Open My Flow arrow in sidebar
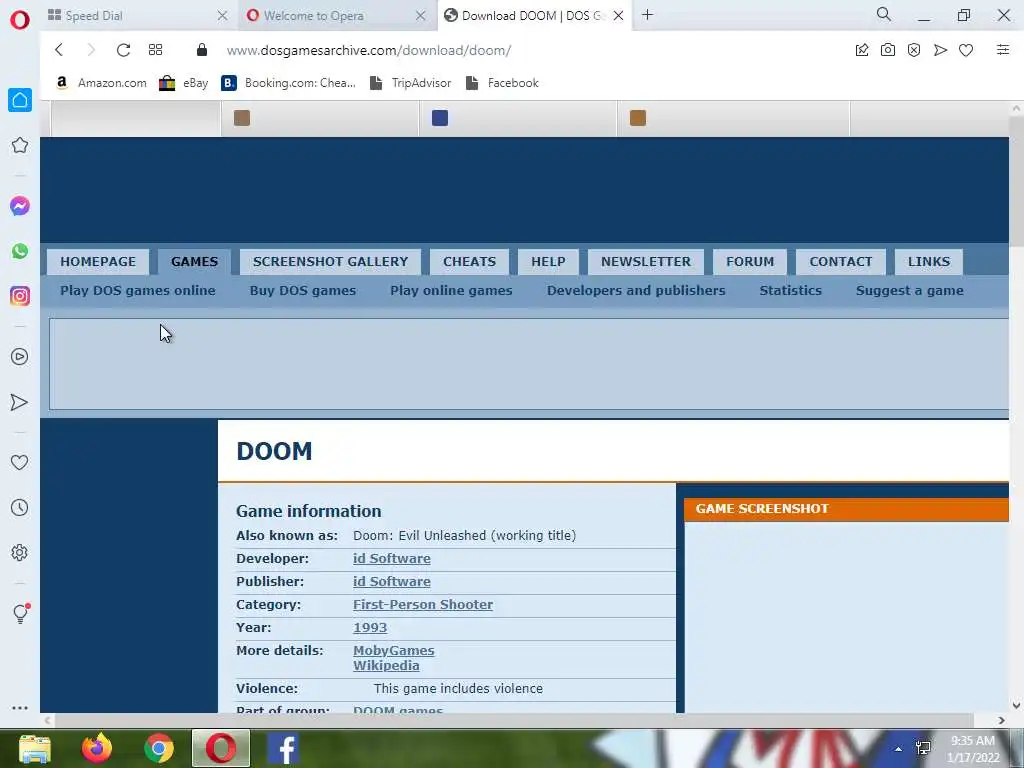 pos(20,402)
